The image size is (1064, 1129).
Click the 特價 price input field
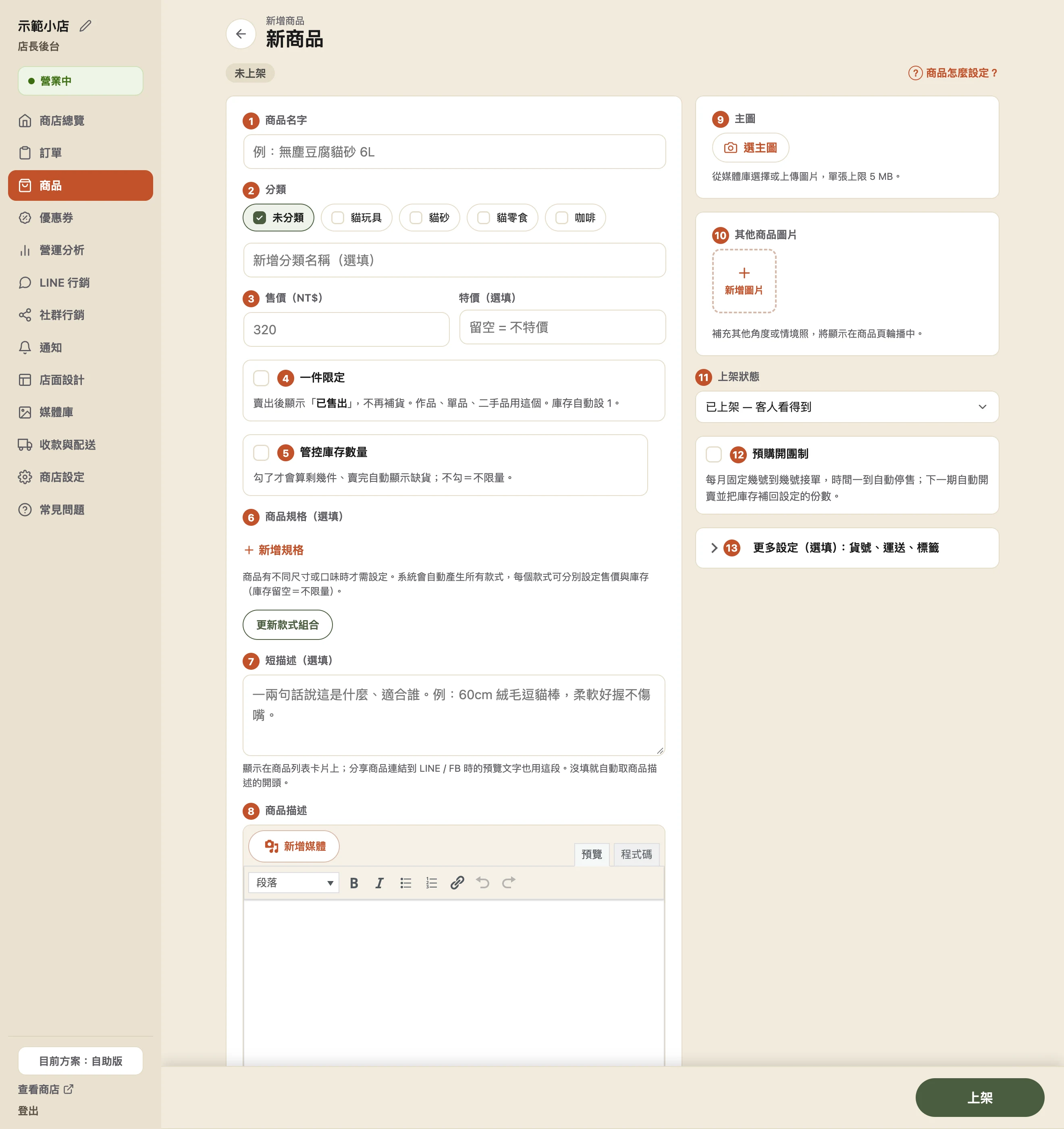pyautogui.click(x=562, y=328)
